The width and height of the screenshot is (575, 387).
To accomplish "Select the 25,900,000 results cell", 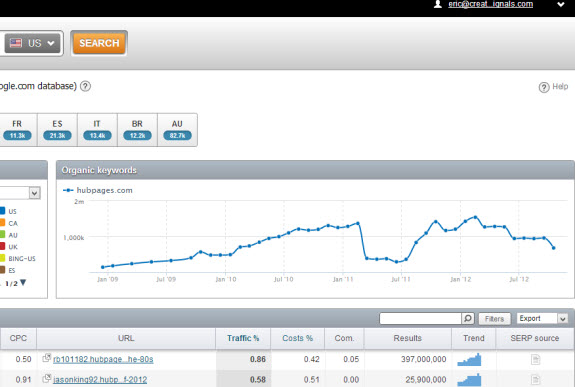I will (426, 380).
